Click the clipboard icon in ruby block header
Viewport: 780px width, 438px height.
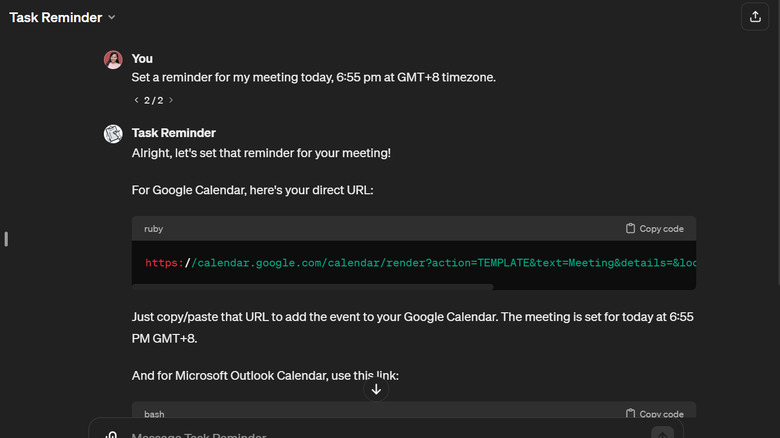630,228
